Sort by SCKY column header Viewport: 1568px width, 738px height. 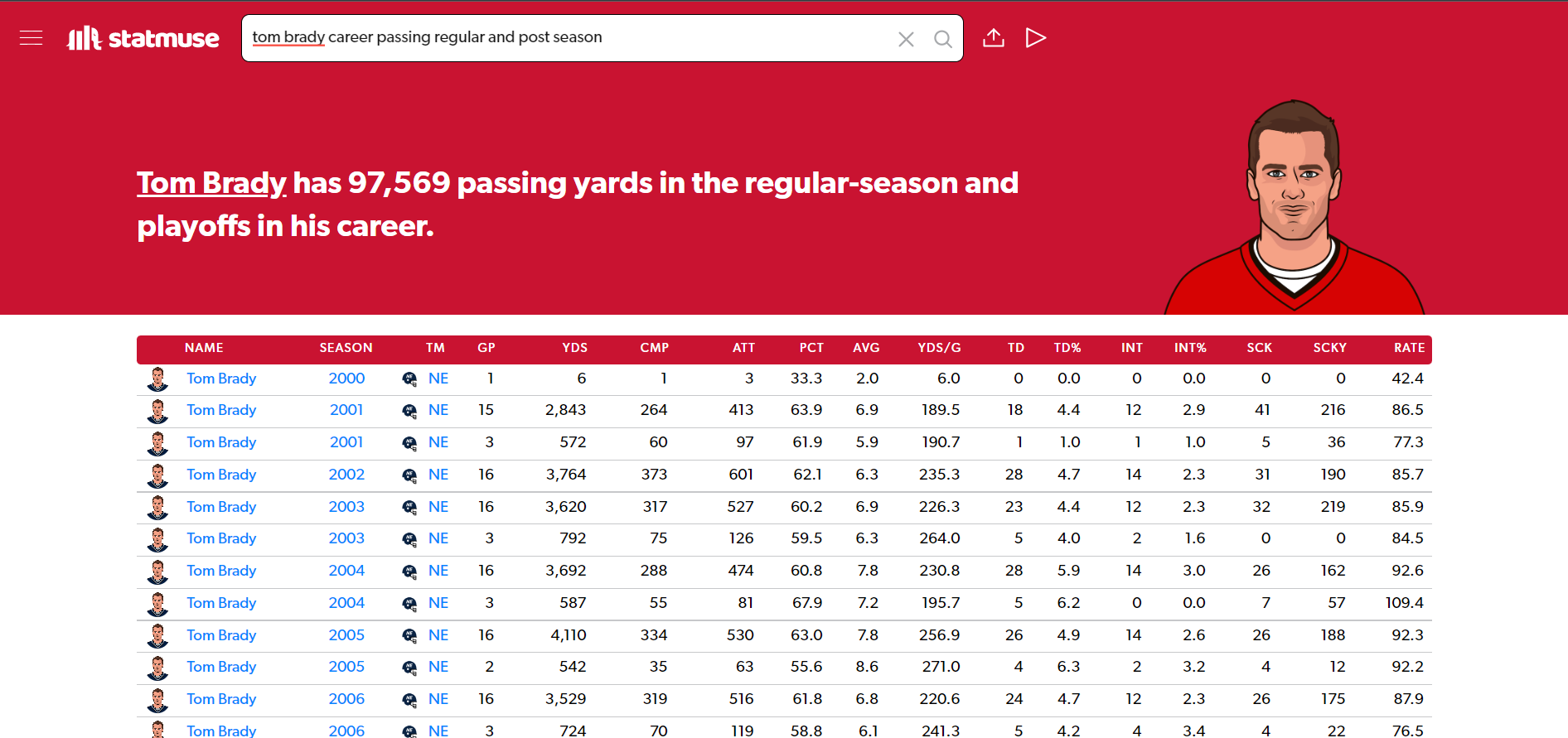(1329, 348)
